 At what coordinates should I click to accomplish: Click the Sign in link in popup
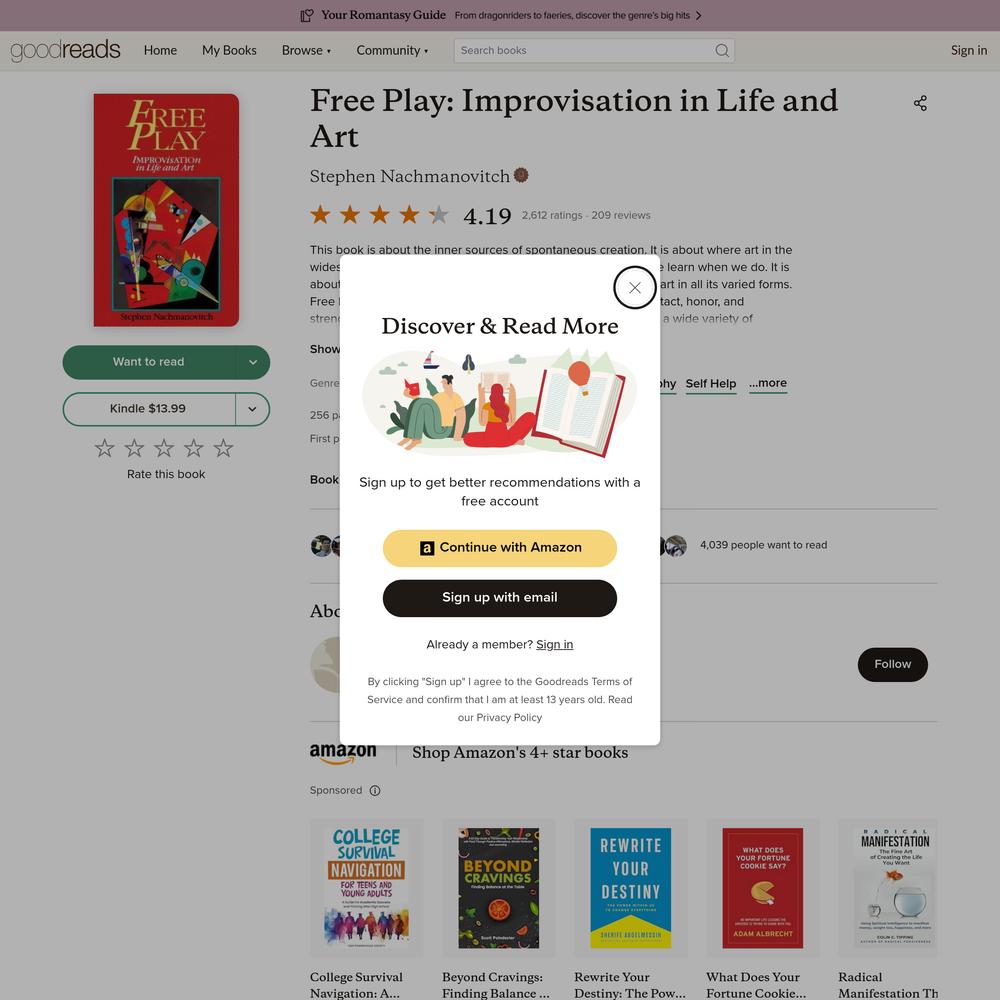[554, 645]
